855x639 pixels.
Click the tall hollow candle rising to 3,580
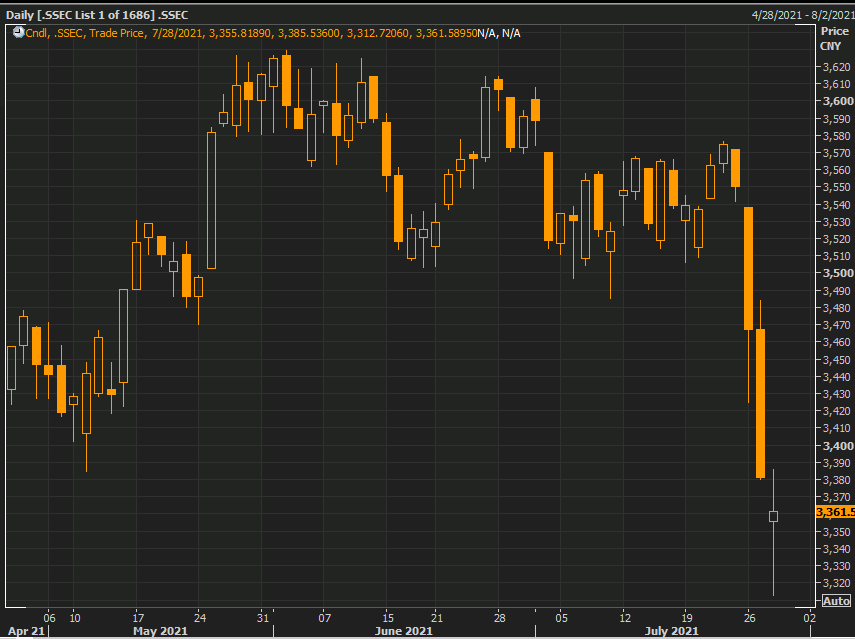[211, 200]
